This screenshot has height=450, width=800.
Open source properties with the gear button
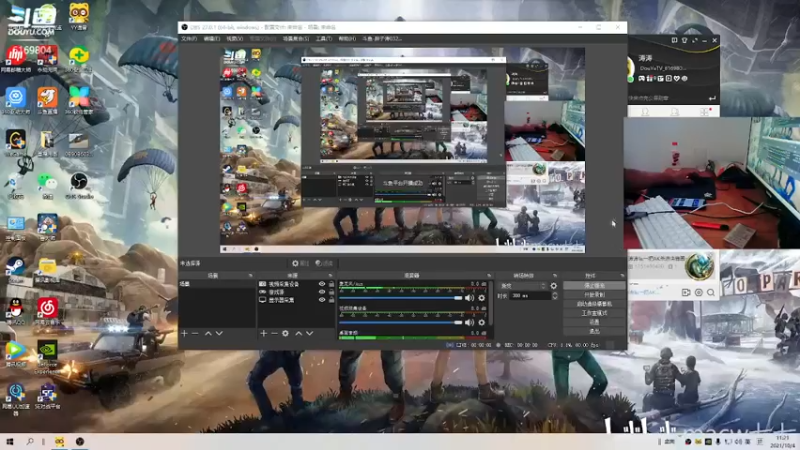coord(299,263)
